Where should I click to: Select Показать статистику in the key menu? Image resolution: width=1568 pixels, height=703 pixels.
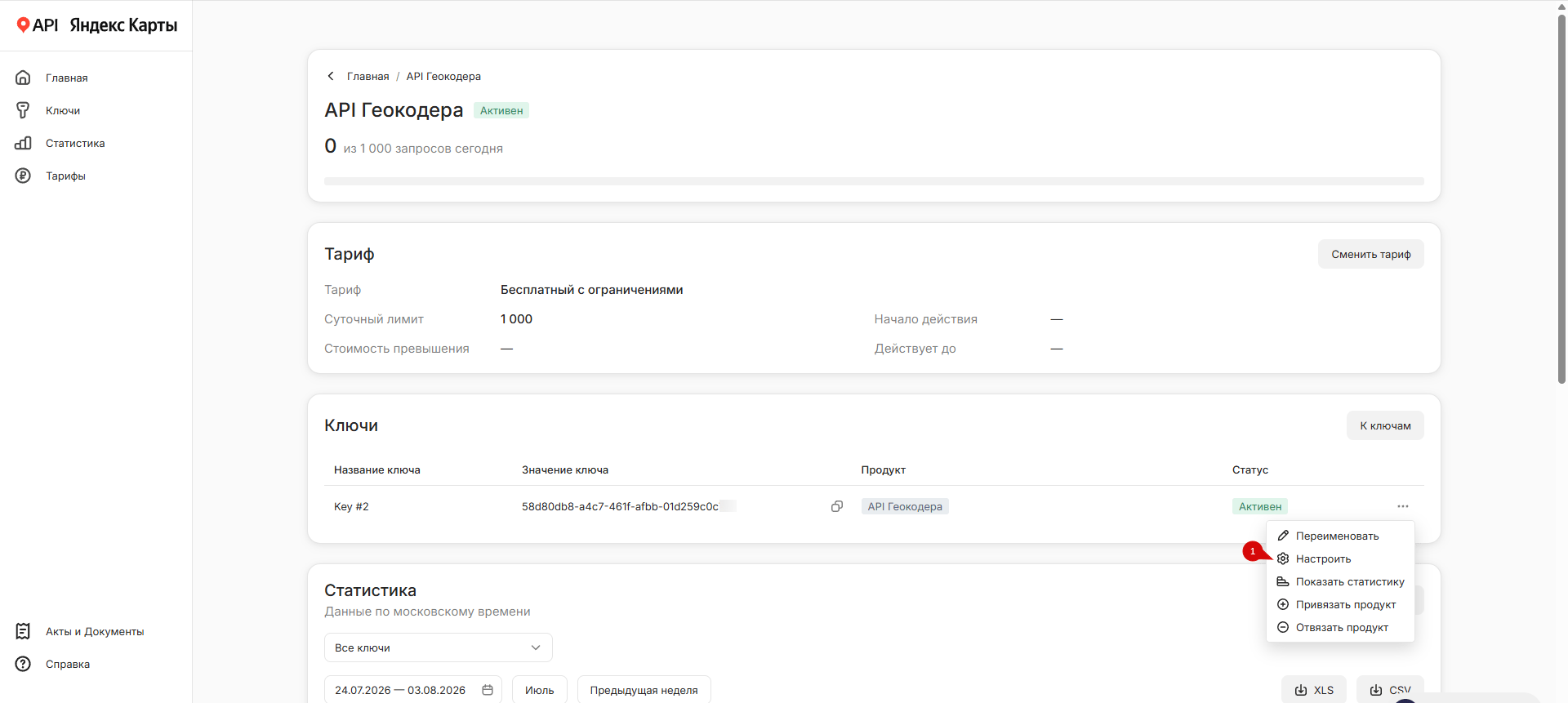[x=1340, y=581]
